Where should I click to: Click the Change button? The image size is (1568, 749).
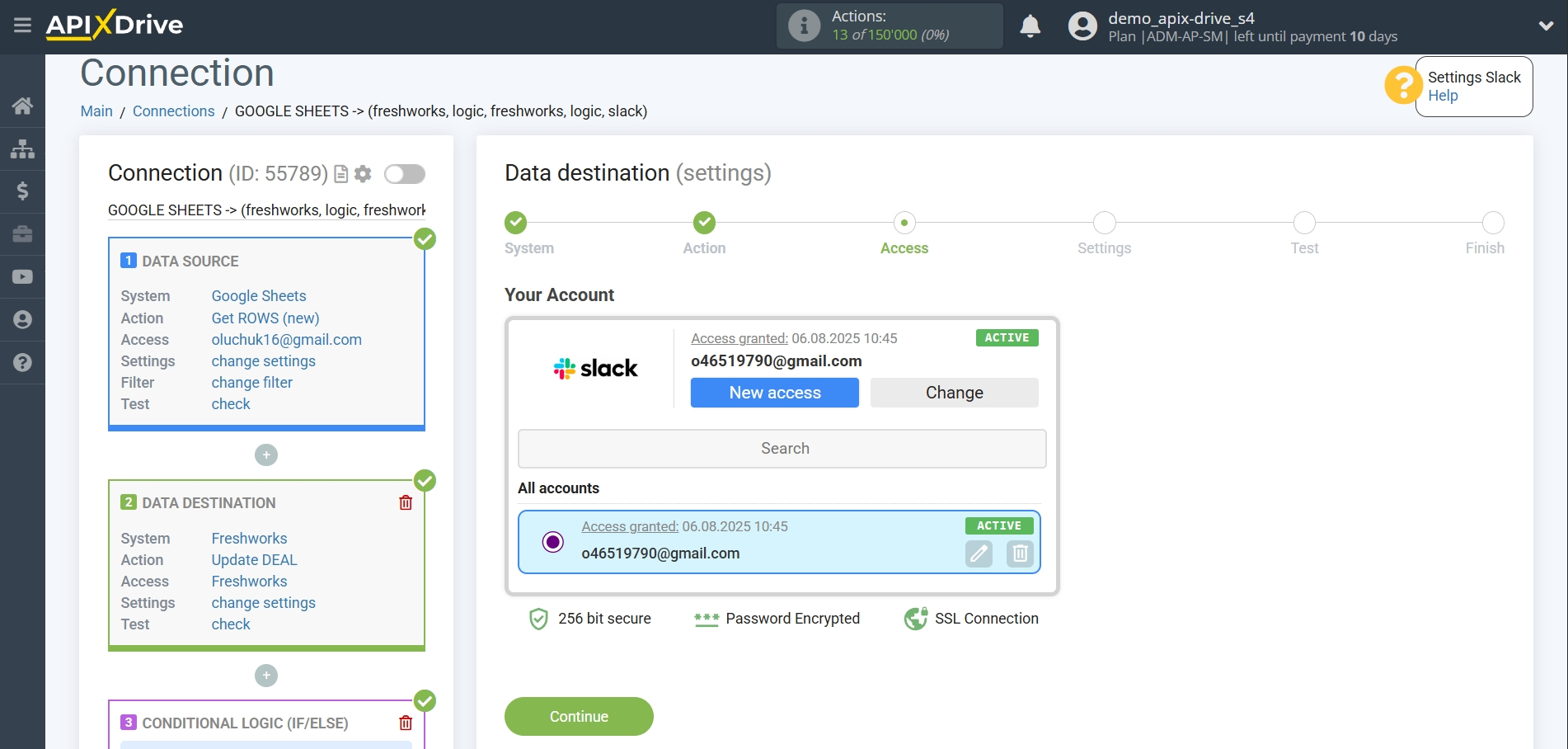[954, 393]
